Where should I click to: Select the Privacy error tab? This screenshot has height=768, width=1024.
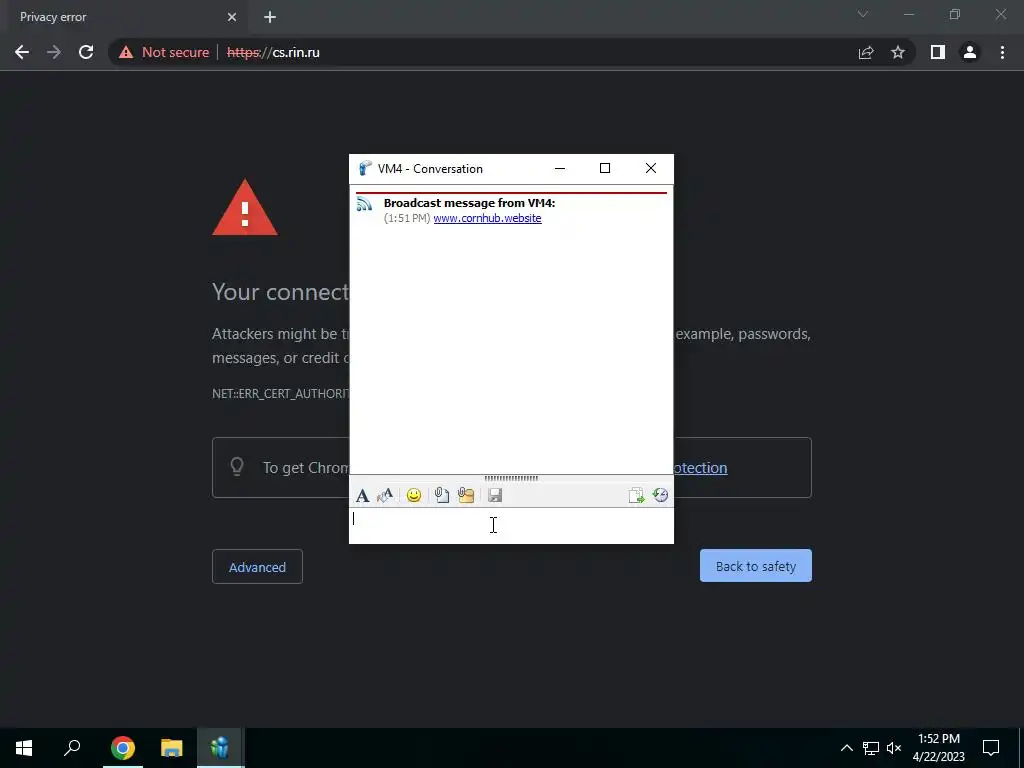pyautogui.click(x=124, y=17)
